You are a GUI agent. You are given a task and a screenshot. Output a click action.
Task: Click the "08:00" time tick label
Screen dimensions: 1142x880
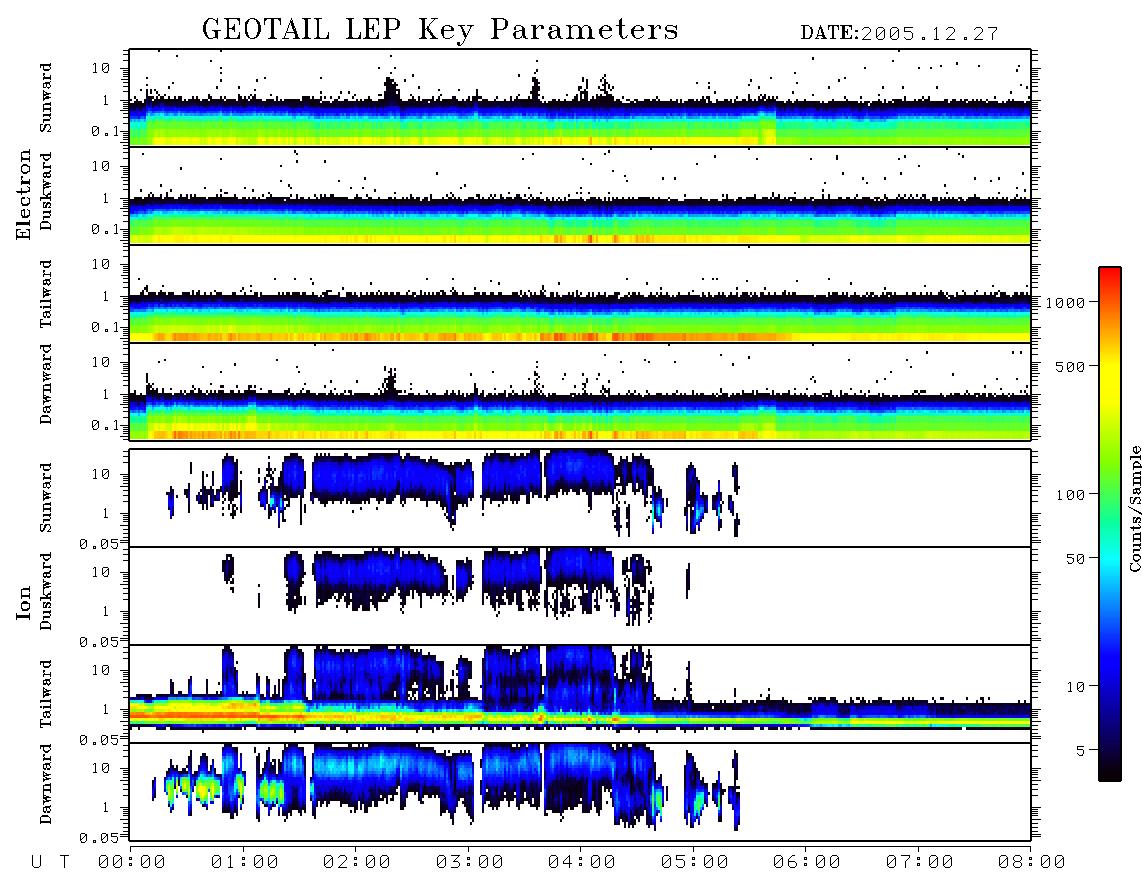tap(1032, 862)
